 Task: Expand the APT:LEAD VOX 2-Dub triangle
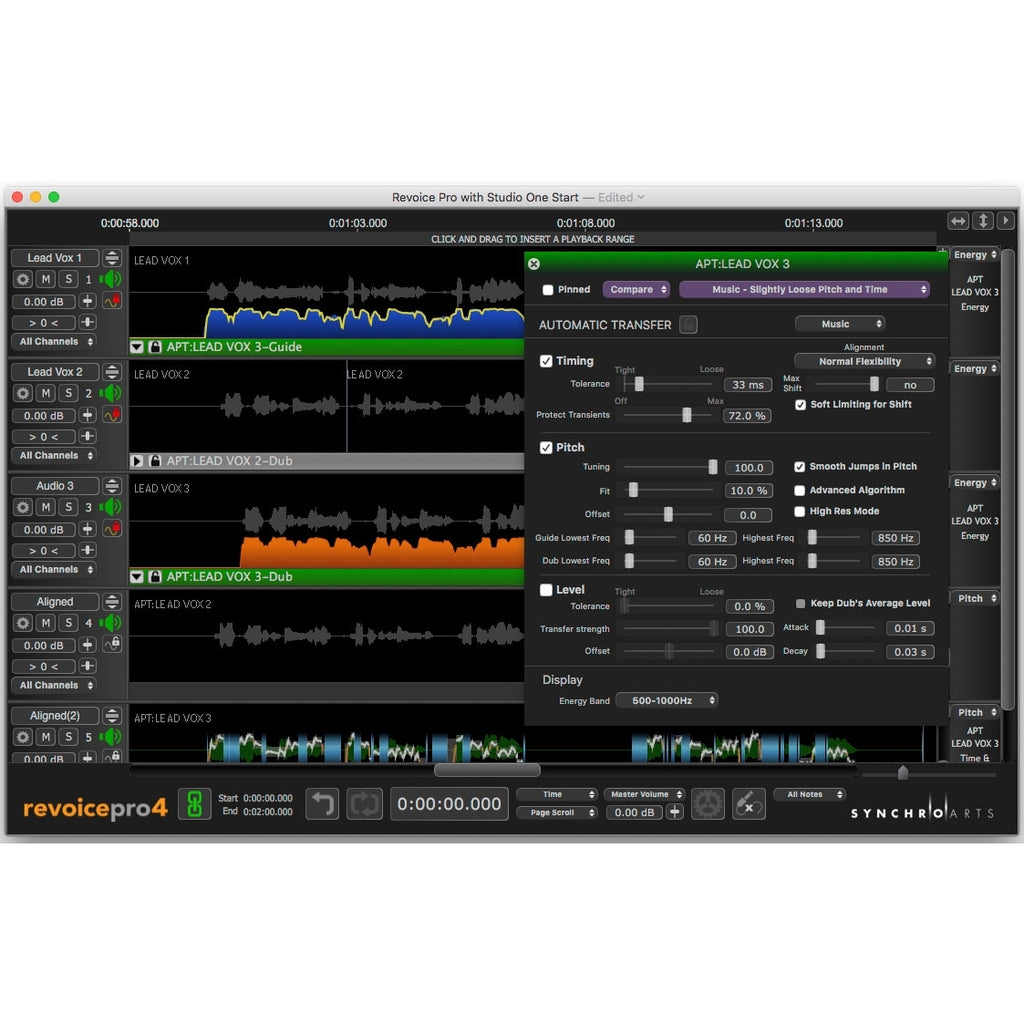click(136, 461)
